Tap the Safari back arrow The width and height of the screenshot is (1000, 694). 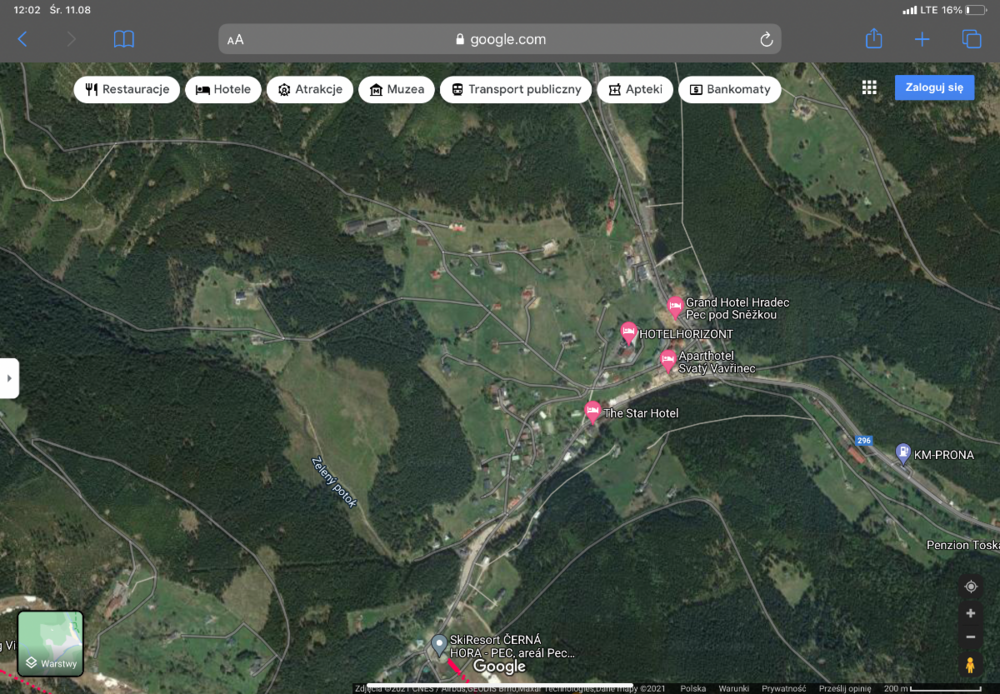[x=22, y=39]
